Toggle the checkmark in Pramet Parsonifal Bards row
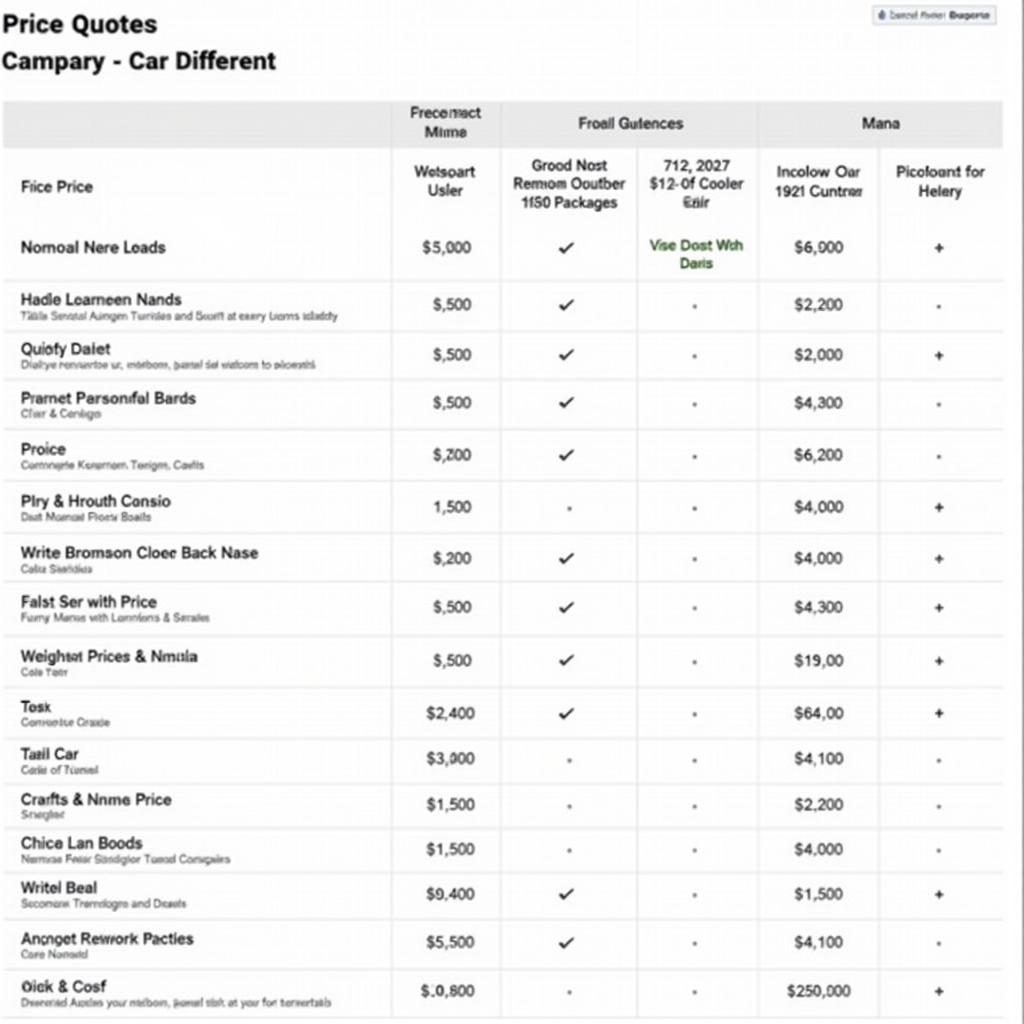Viewport: 1024px width, 1024px height. point(567,403)
